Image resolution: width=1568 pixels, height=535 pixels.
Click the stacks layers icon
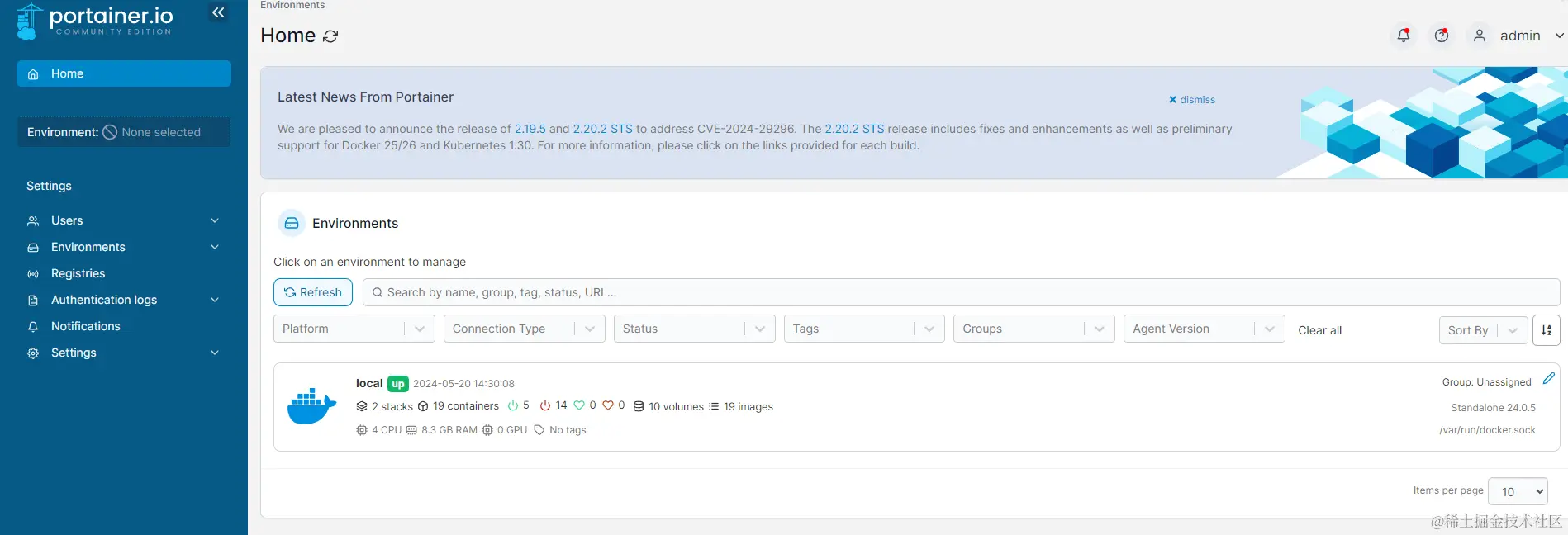click(x=362, y=406)
